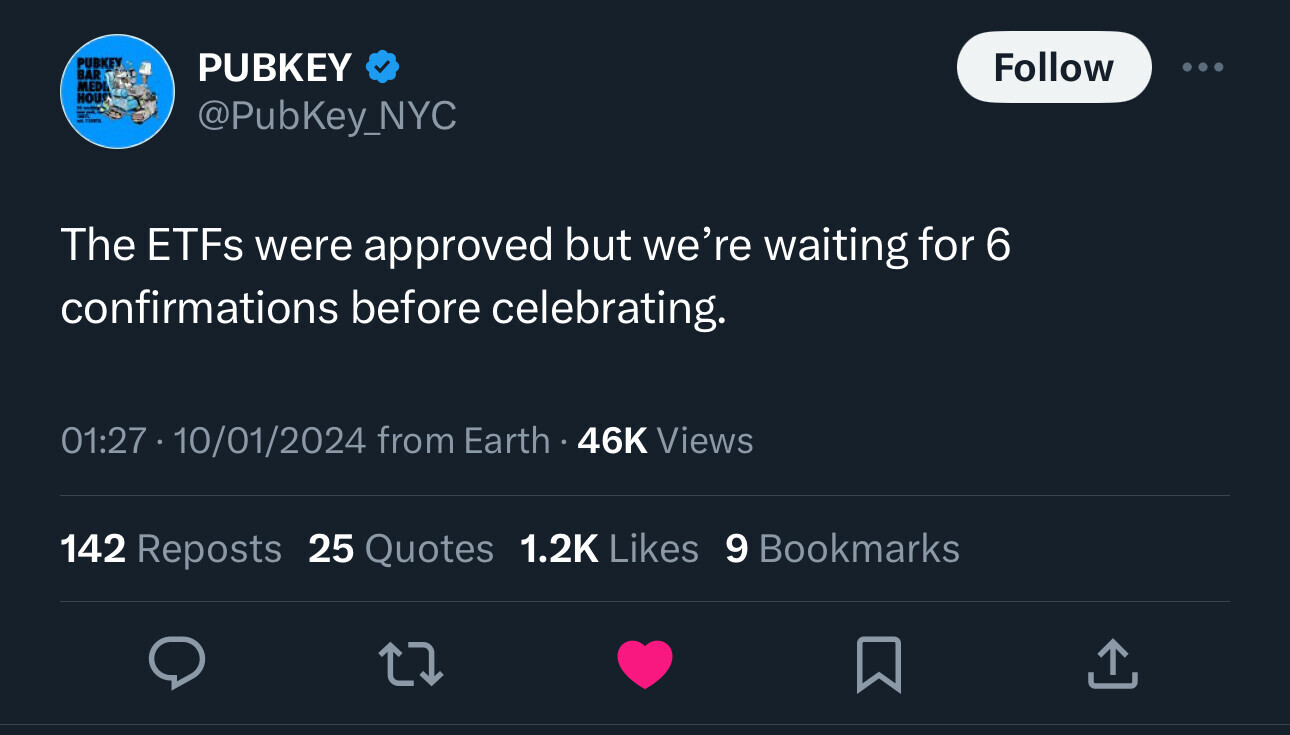The image size is (1290, 735).
Task: Visit the @PubKey_NYC handle link
Action: (x=327, y=117)
